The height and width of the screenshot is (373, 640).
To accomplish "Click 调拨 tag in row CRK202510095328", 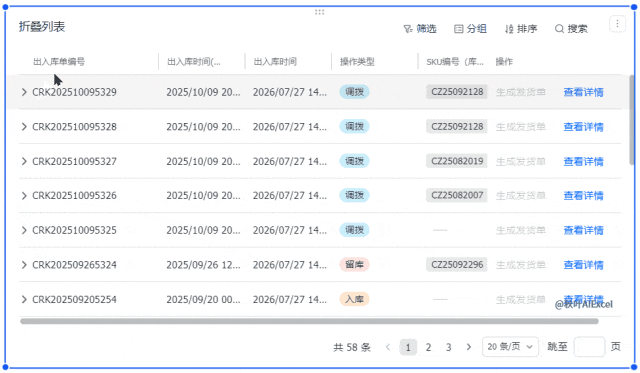I will pos(354,127).
